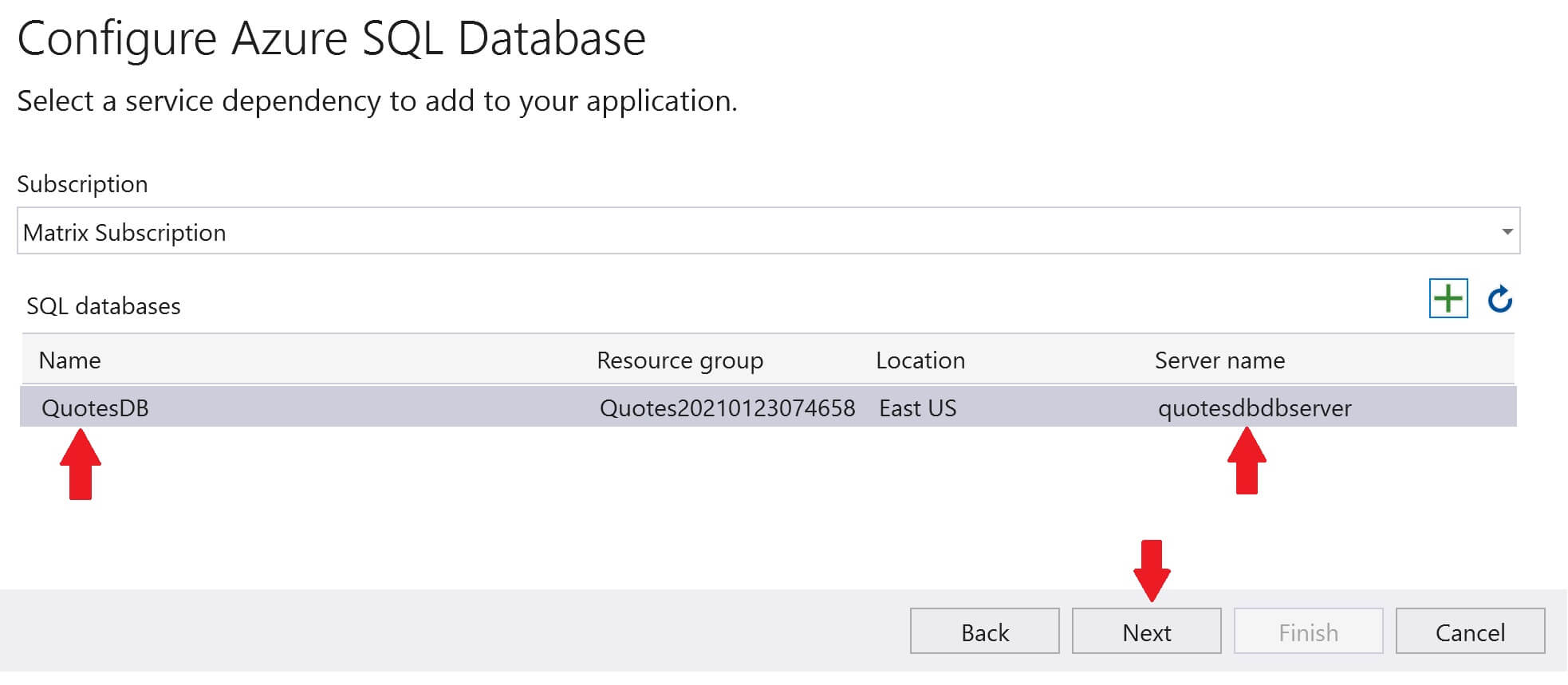
Task: Click the subscription dropdown arrow
Action: (1507, 232)
